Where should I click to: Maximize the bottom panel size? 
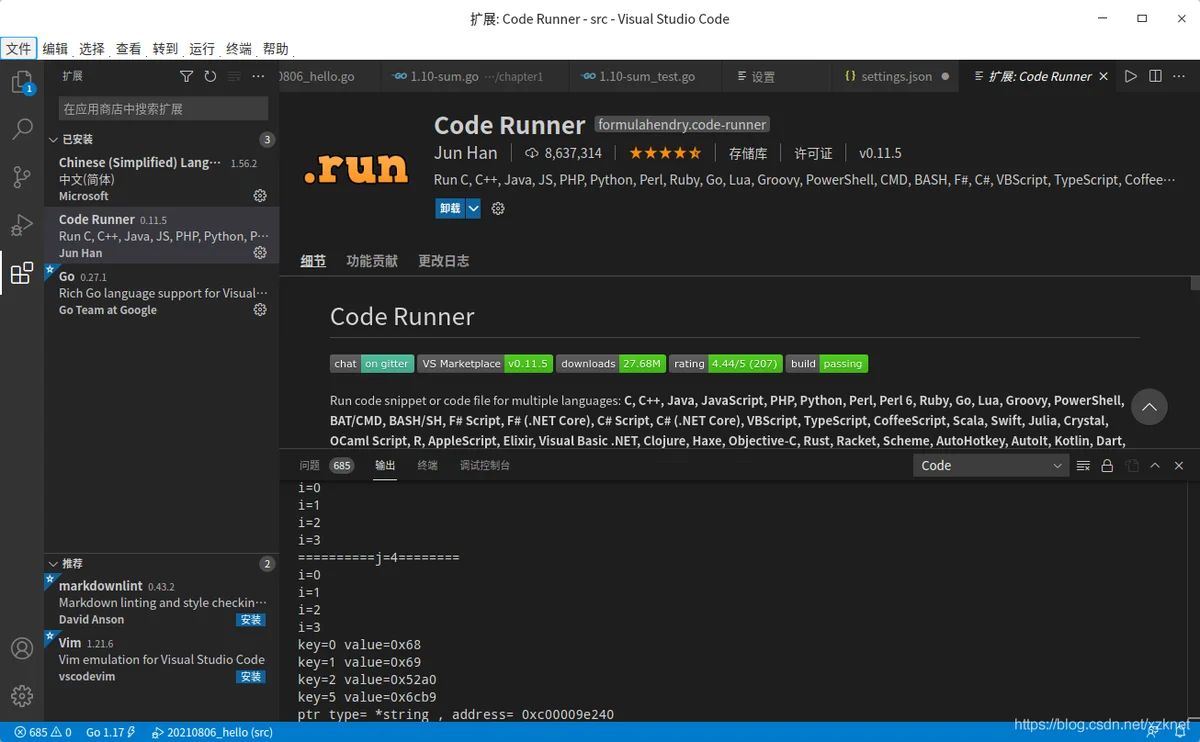(1155, 466)
